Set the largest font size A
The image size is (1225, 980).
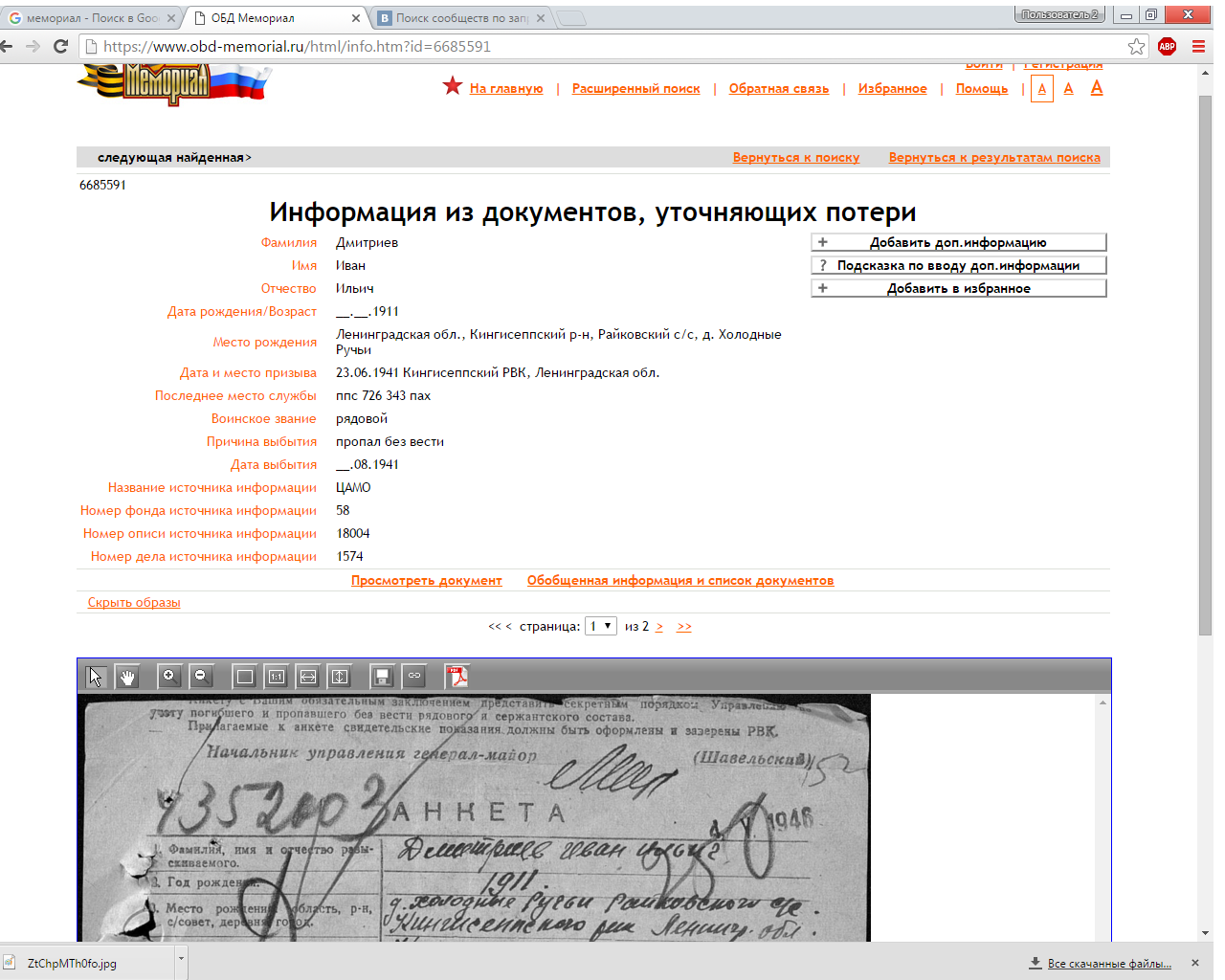point(1097,88)
